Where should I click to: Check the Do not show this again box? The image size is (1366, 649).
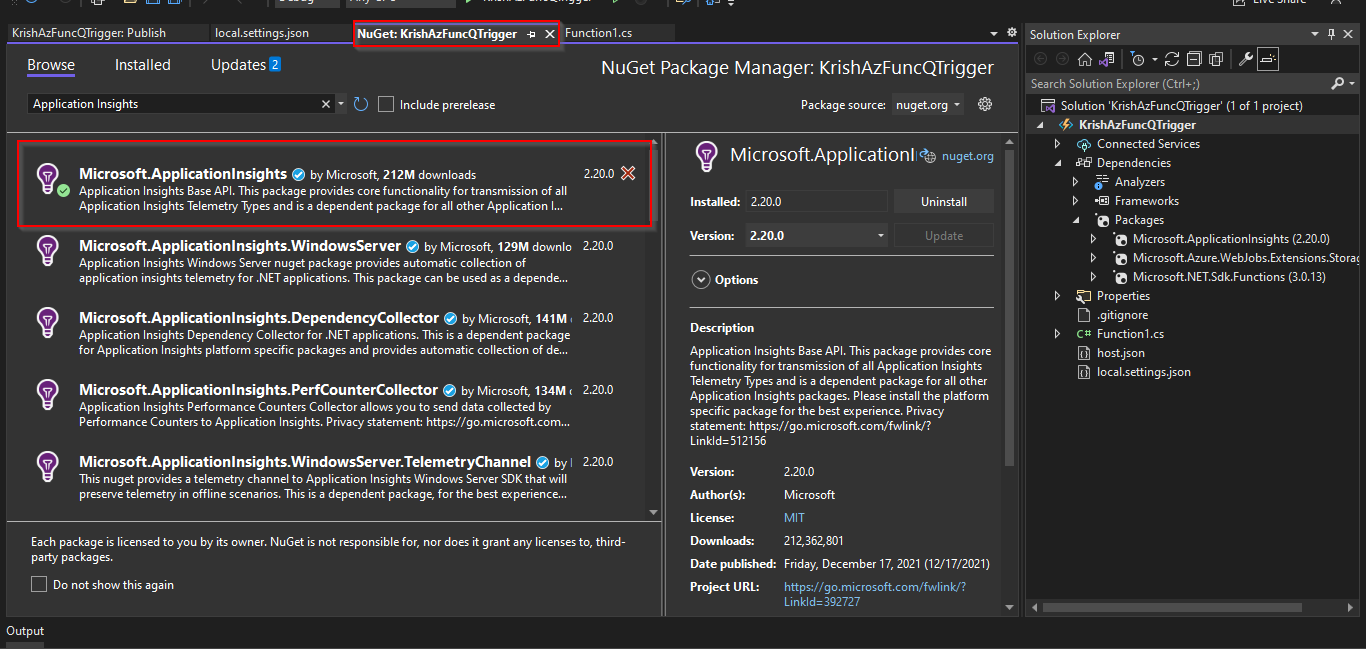point(39,584)
